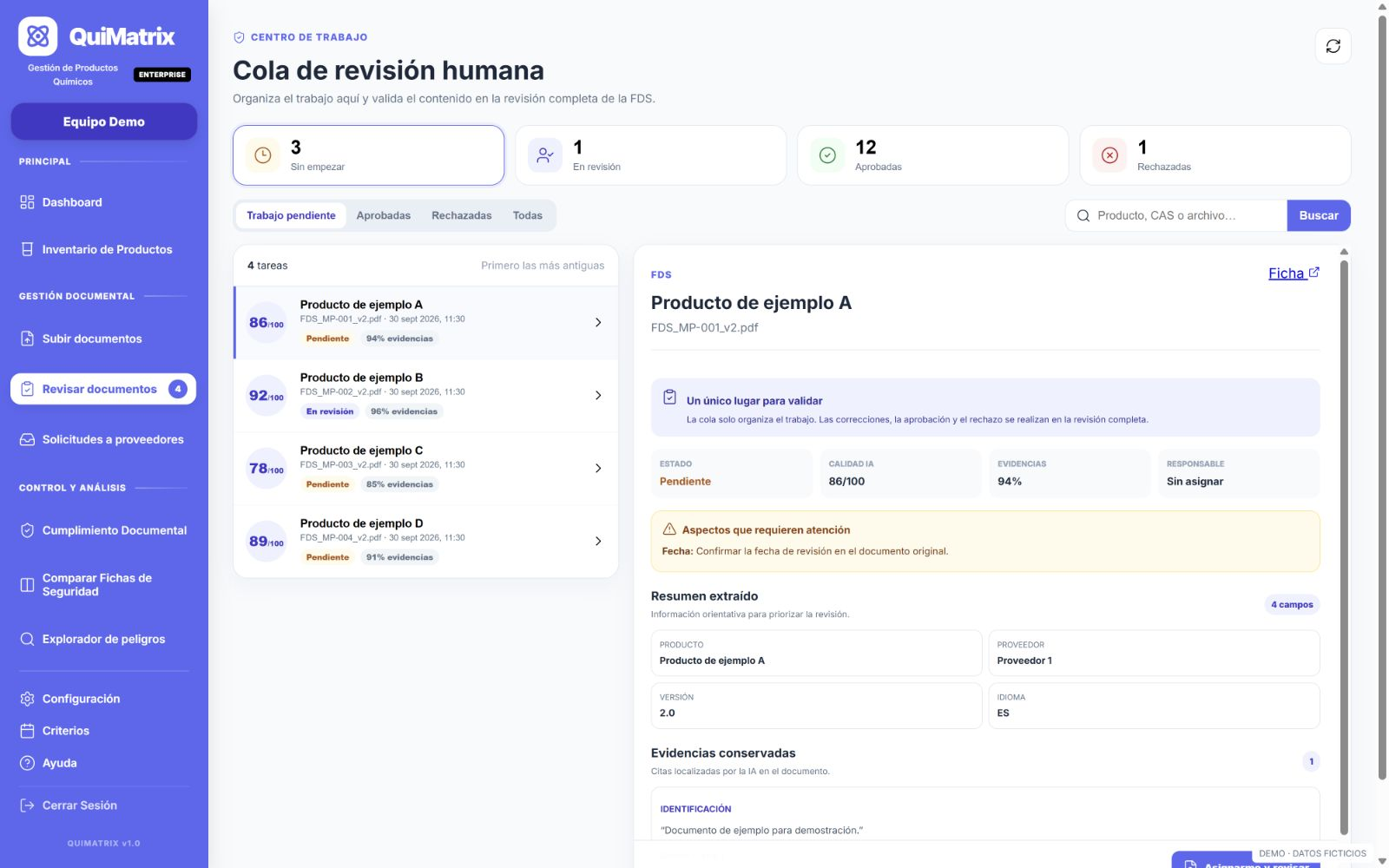Click the red X Rechazadas icon
This screenshot has height=868, width=1389.
click(1109, 155)
